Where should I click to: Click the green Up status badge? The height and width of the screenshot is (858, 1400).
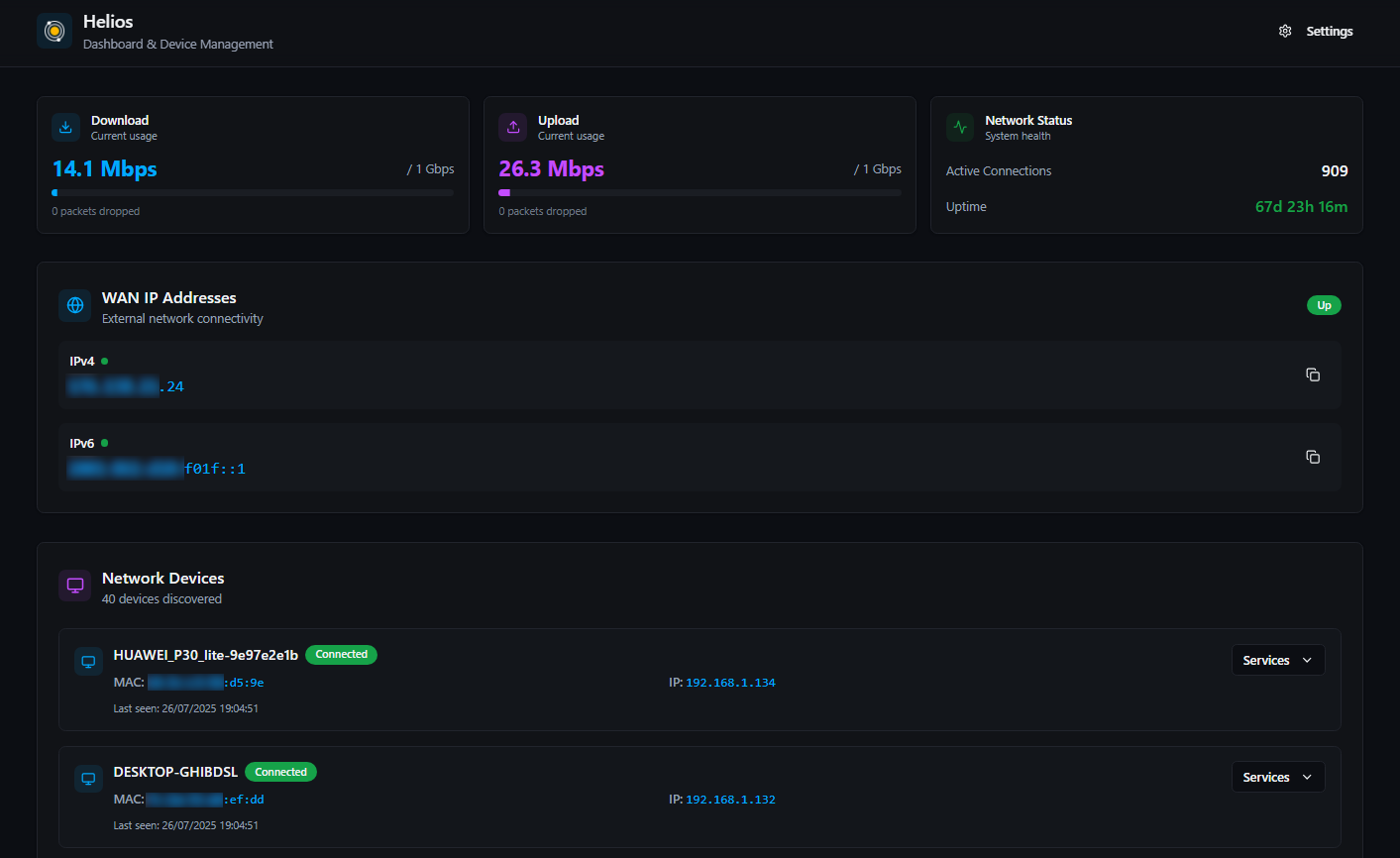pos(1324,305)
